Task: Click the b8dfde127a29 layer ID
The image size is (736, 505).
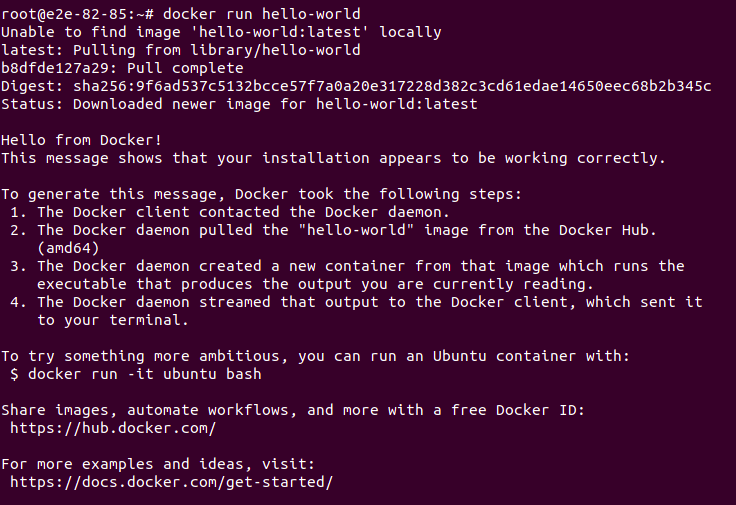Action: (55, 69)
